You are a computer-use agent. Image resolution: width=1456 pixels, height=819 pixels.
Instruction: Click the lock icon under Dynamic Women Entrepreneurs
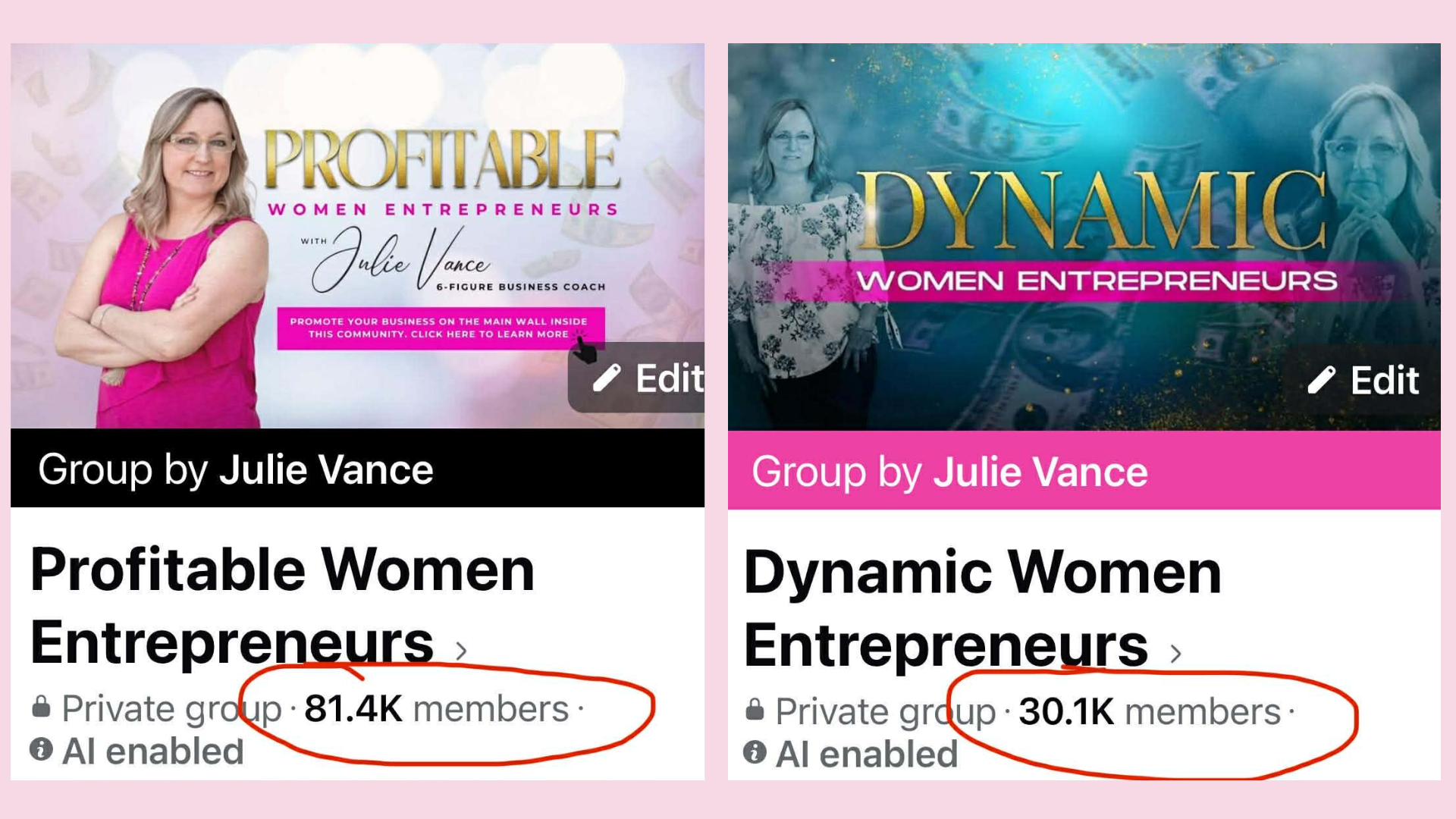click(755, 710)
